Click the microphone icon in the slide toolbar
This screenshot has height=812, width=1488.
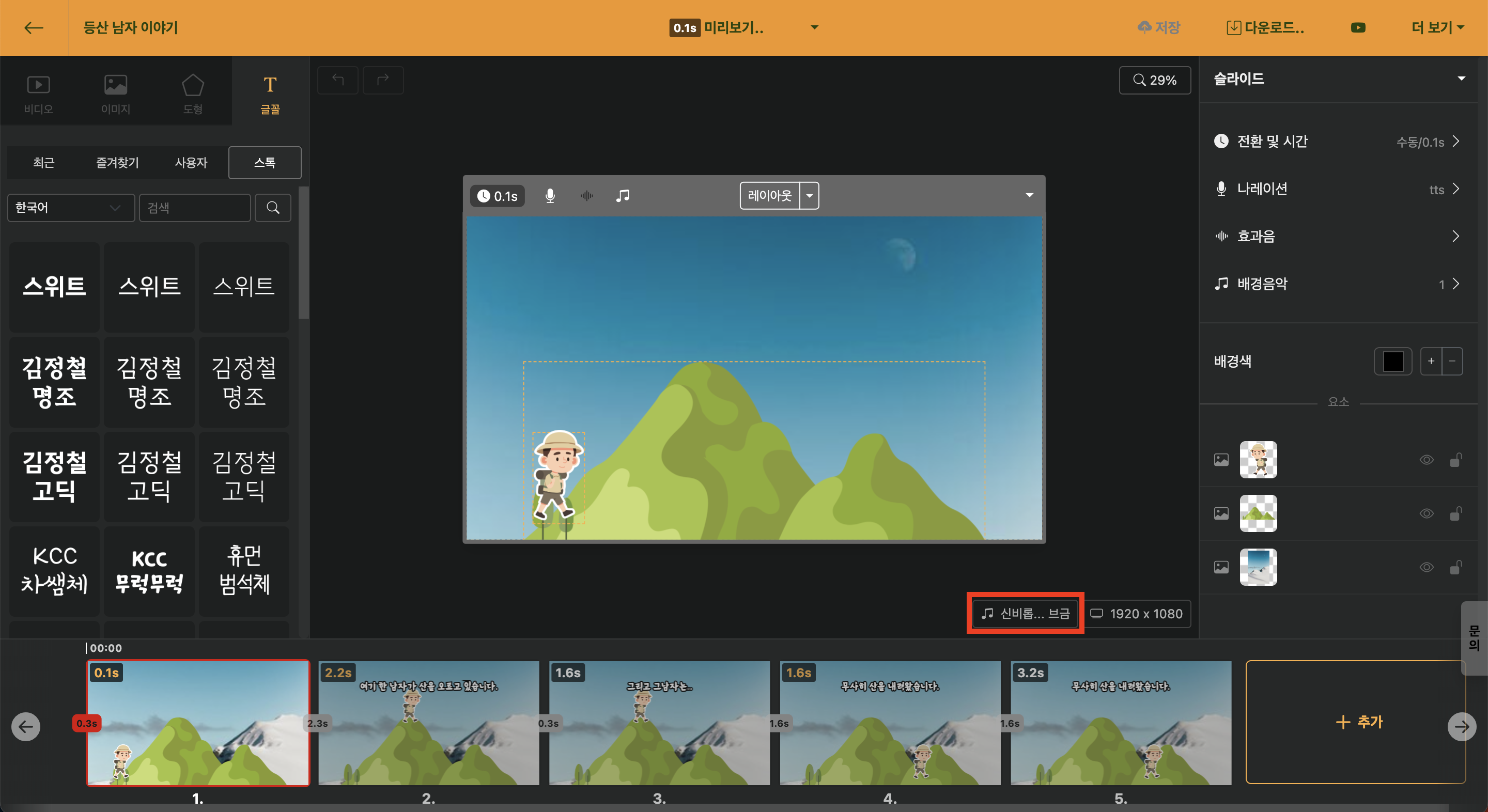550,196
